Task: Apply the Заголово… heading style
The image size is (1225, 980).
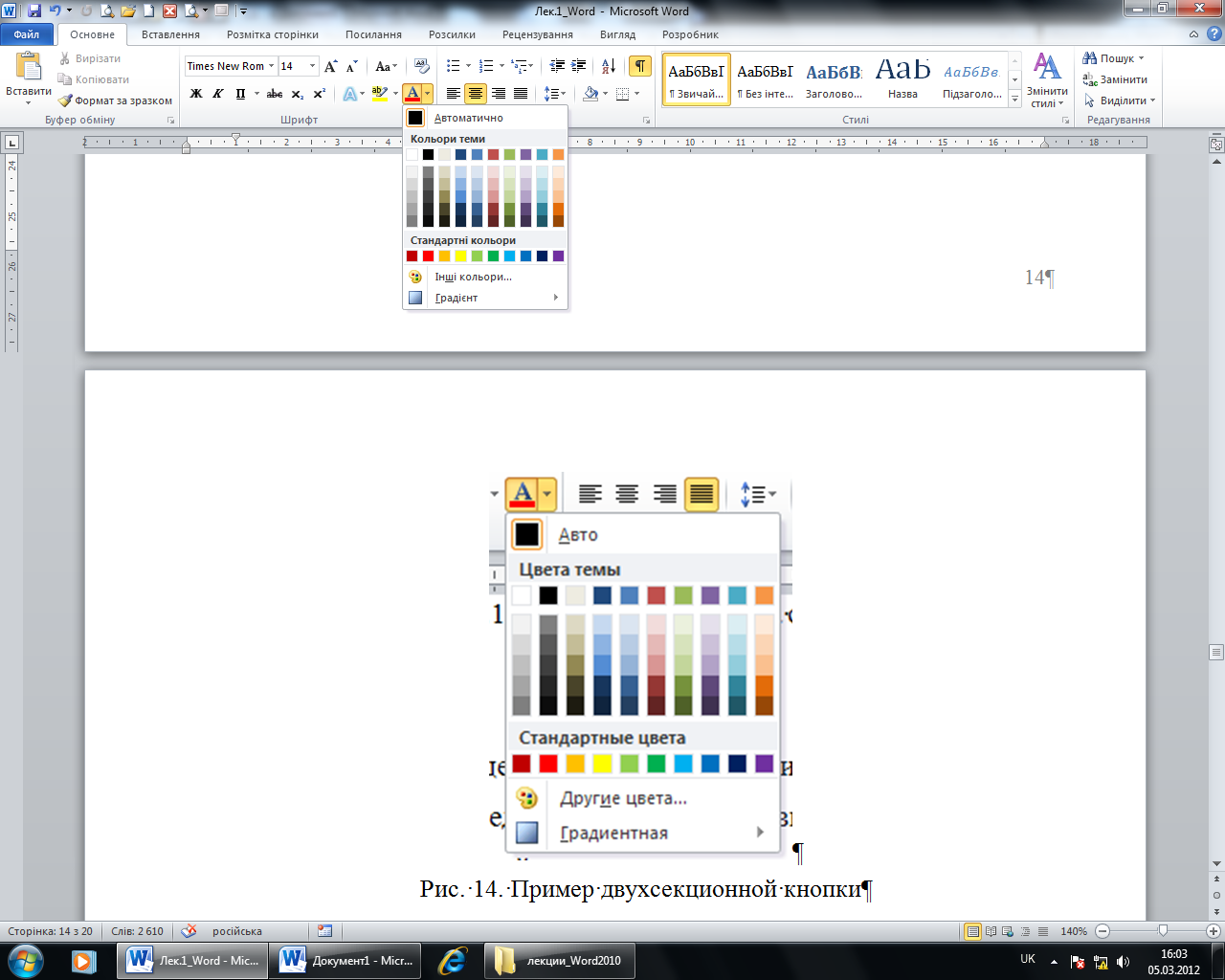Action: click(834, 79)
